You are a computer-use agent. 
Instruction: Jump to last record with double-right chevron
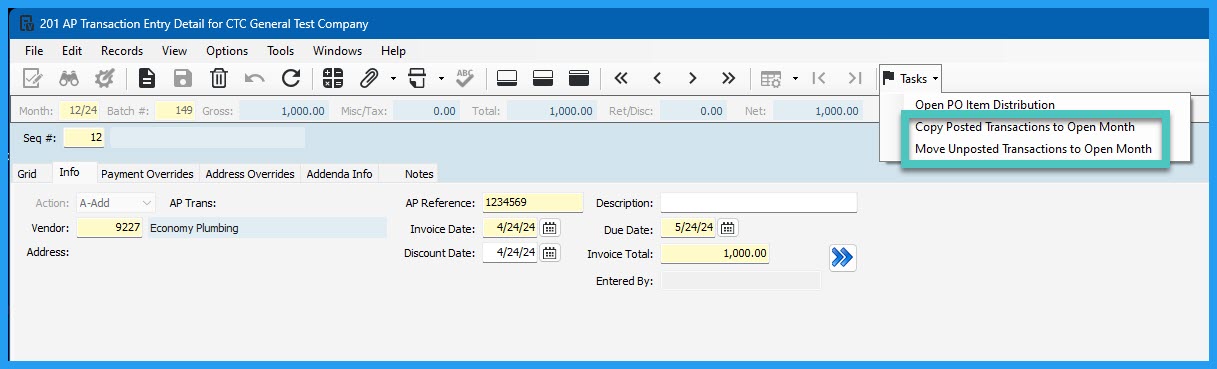coord(728,78)
